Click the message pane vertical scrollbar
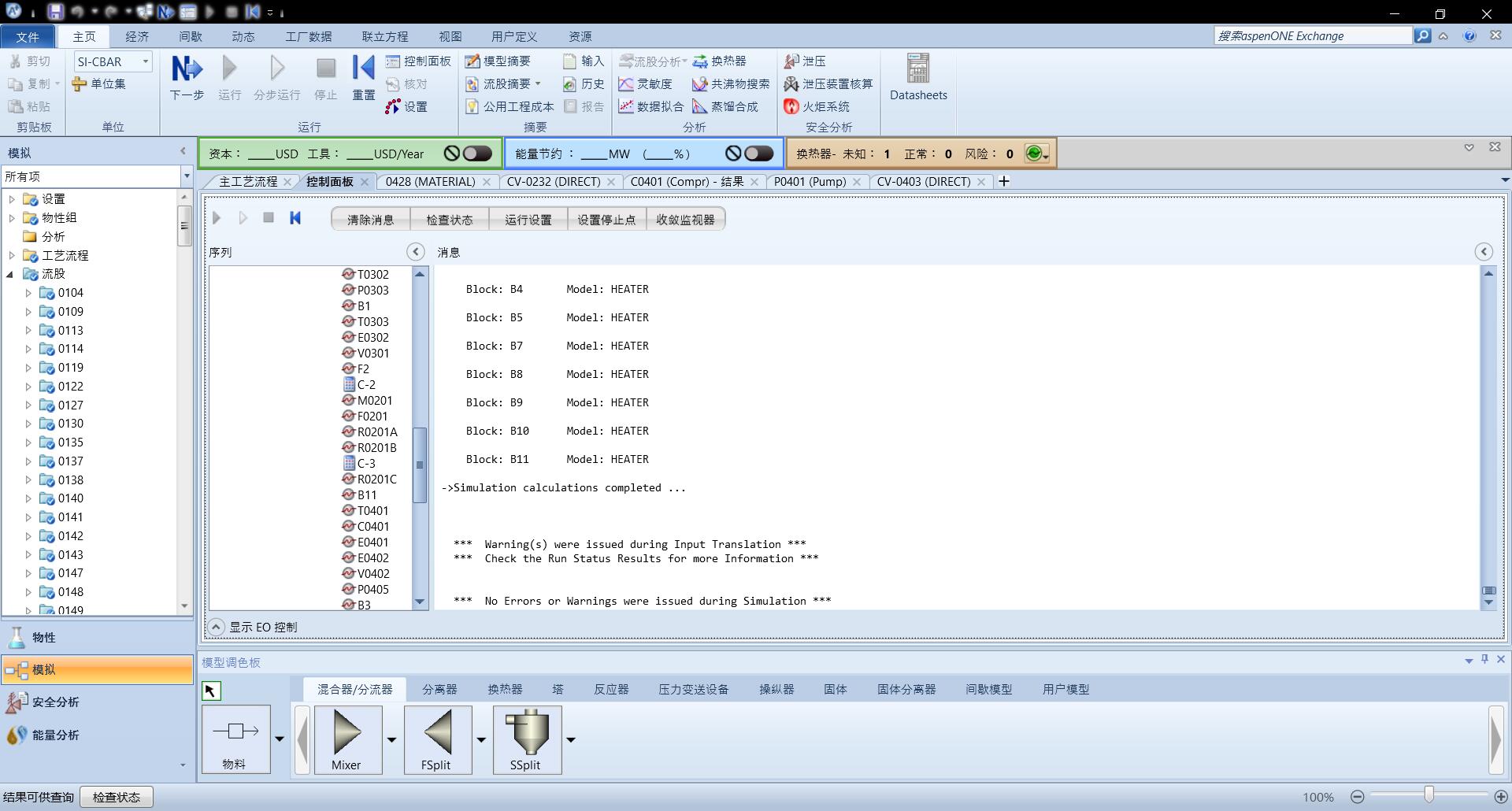Viewport: 1512px width, 811px height. point(1488,438)
